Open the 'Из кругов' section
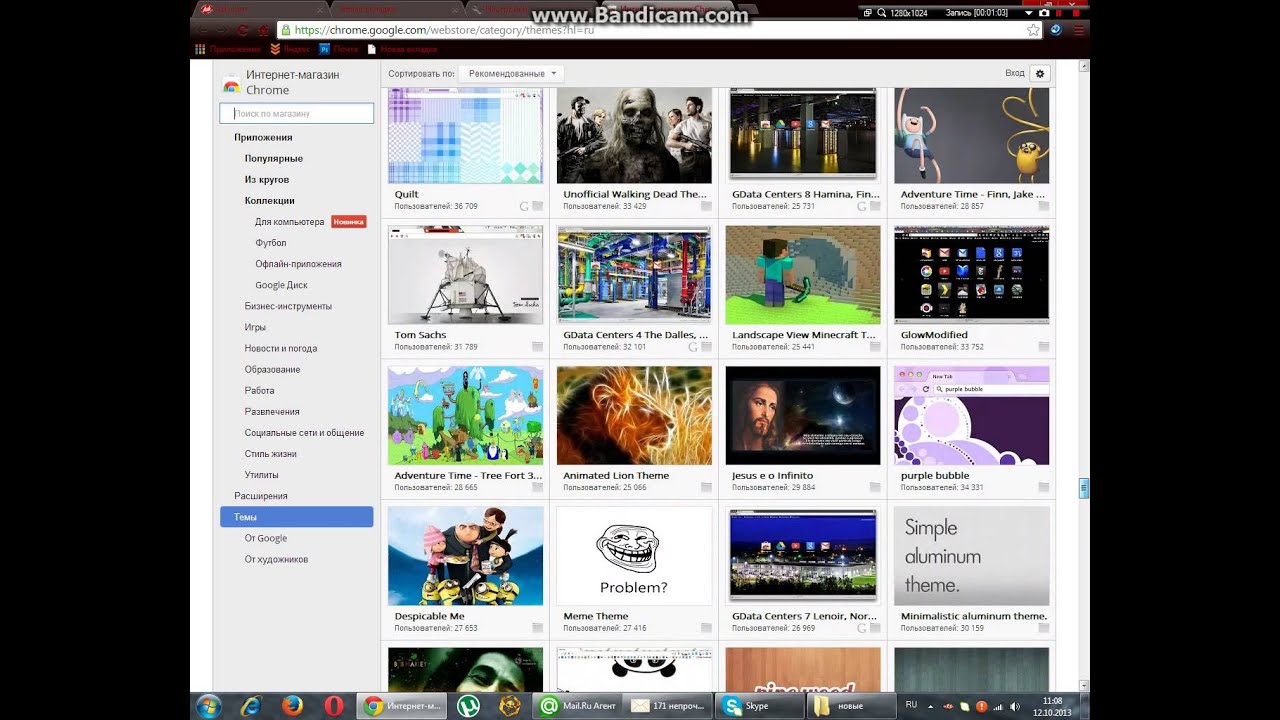 (x=267, y=179)
